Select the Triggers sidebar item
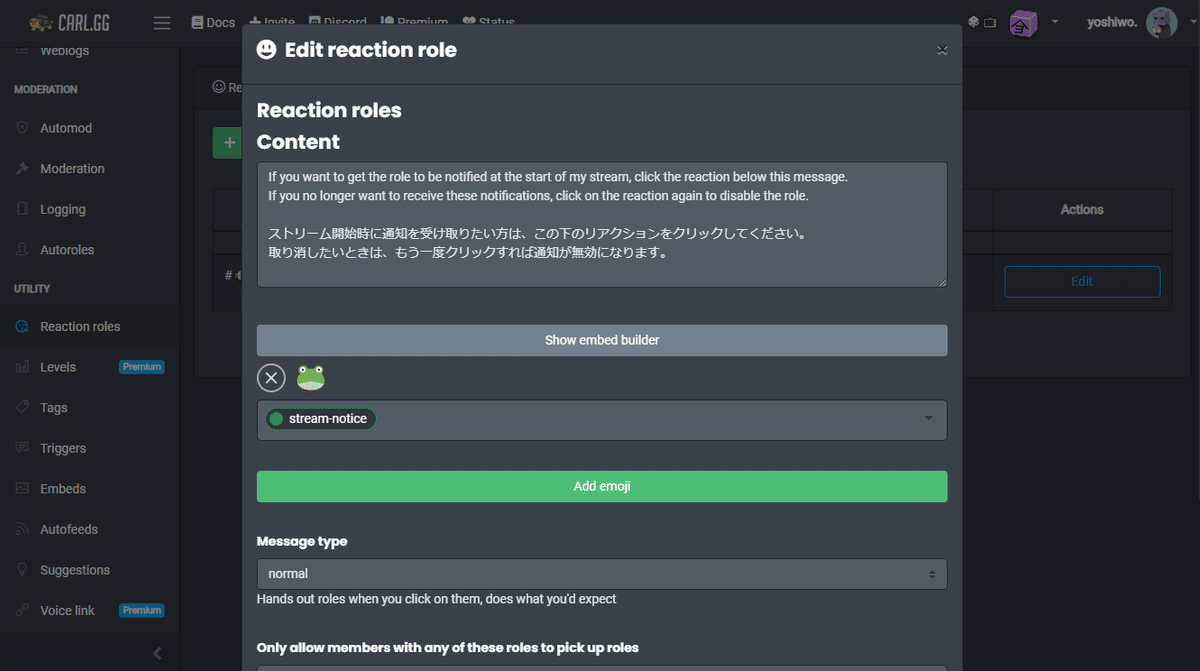The height and width of the screenshot is (671, 1200). click(60, 448)
